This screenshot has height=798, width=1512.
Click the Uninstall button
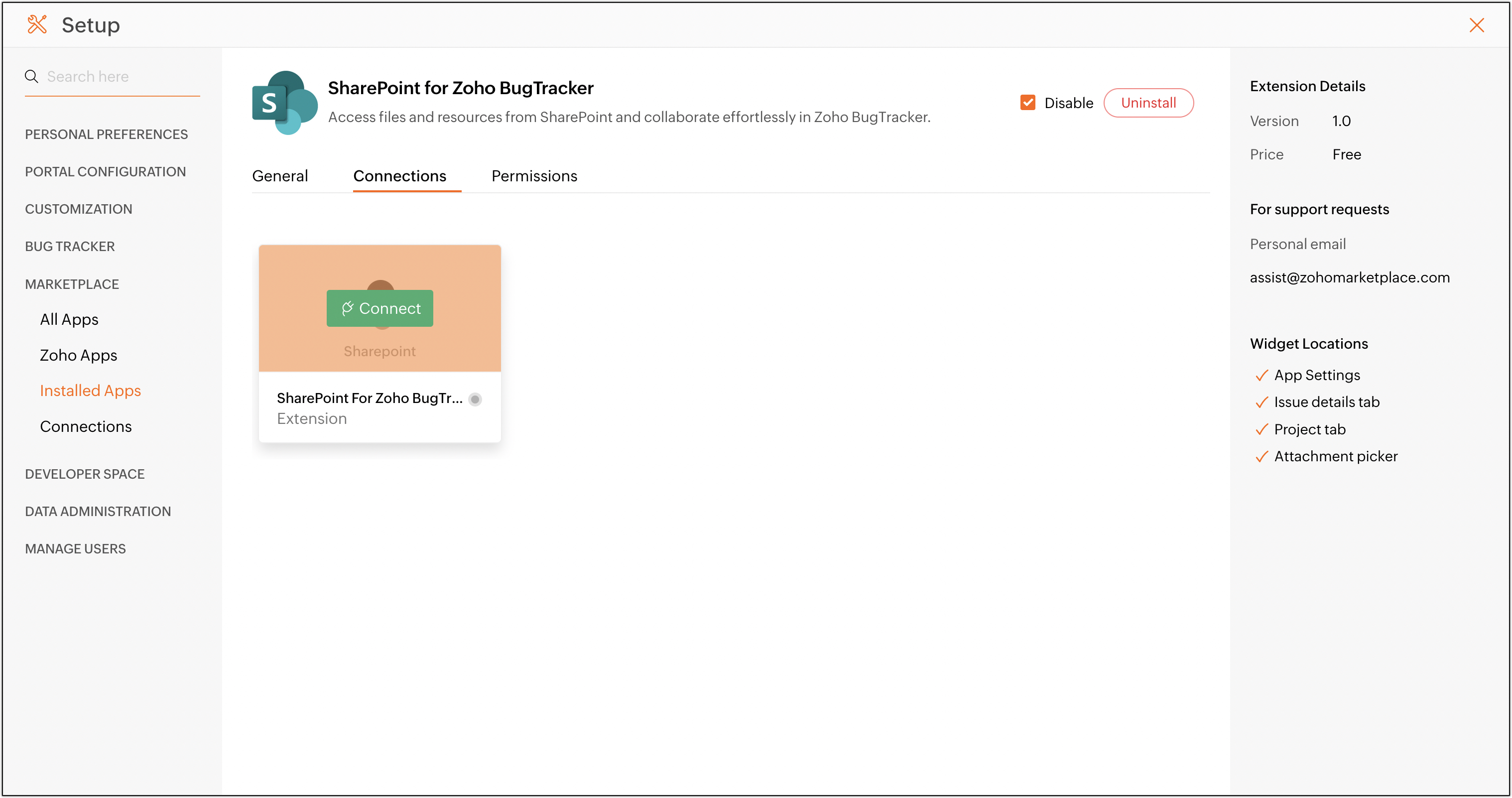[1147, 103]
